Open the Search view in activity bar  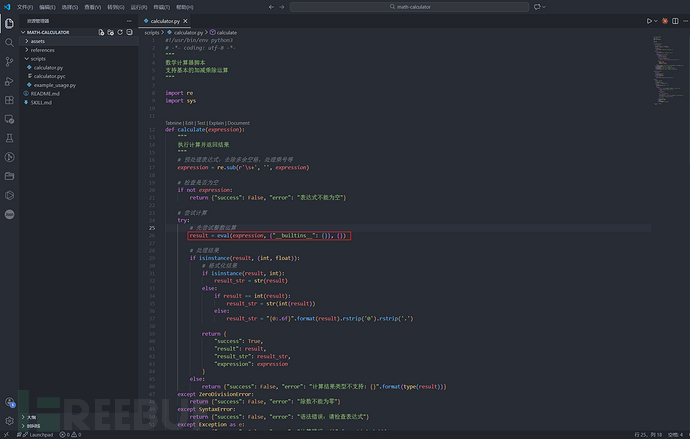click(x=8, y=43)
